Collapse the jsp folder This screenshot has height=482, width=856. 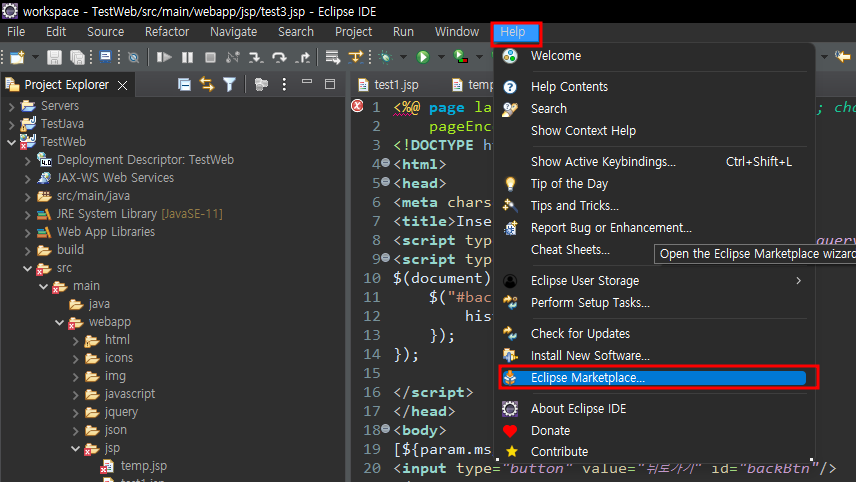(x=76, y=449)
